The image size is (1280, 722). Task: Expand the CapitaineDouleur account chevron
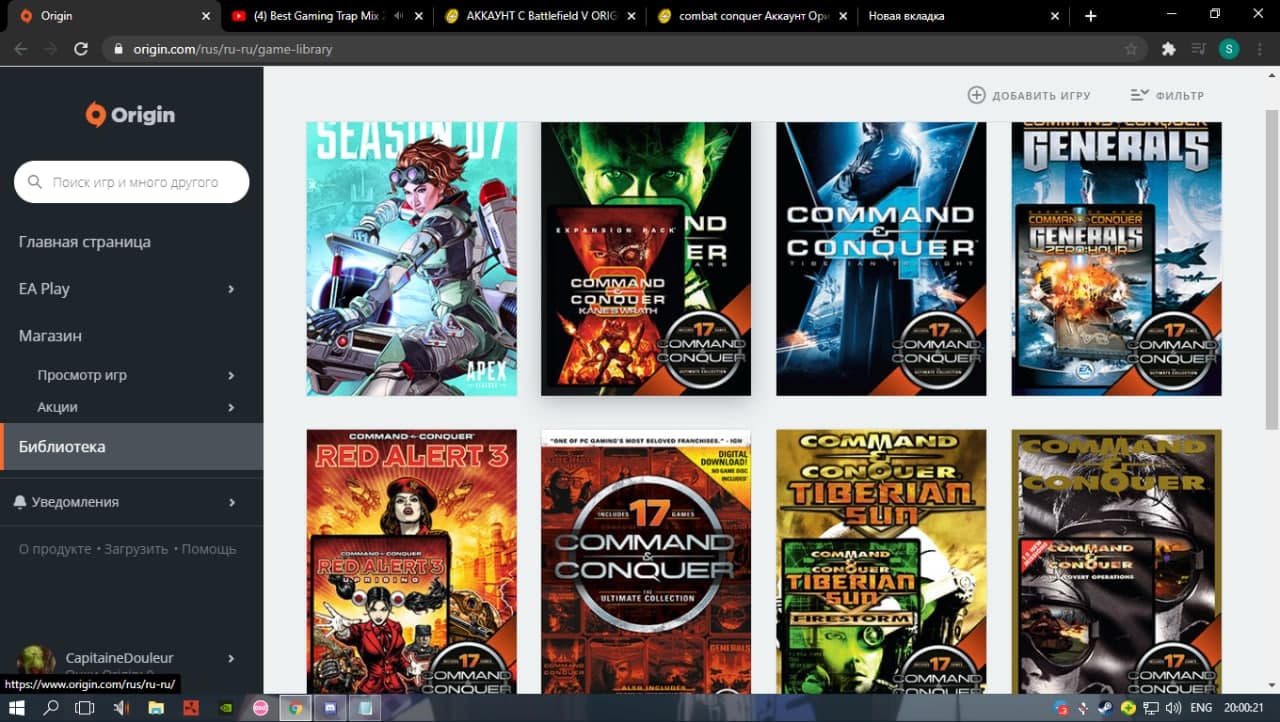click(x=231, y=658)
